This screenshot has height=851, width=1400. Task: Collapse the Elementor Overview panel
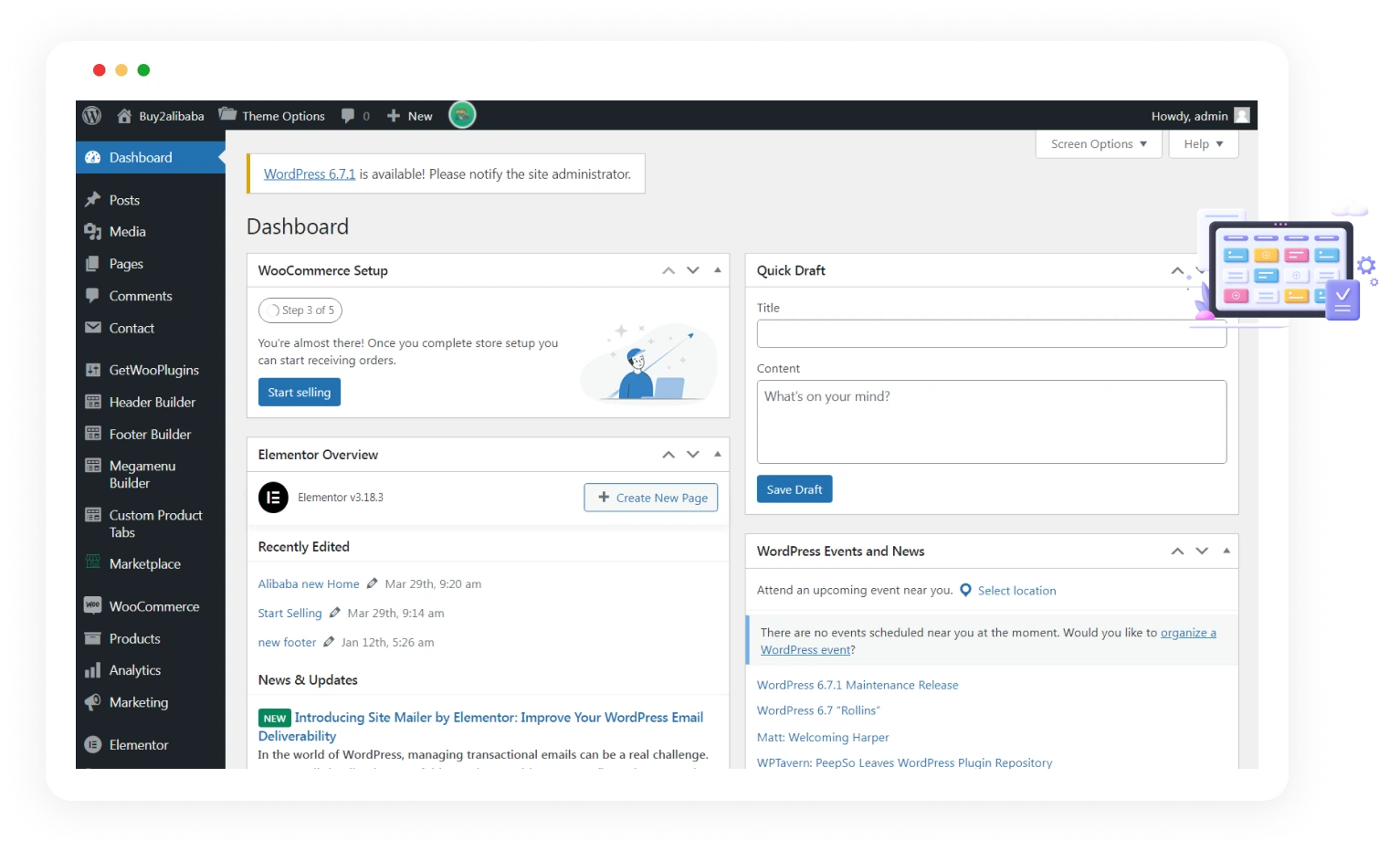click(718, 454)
